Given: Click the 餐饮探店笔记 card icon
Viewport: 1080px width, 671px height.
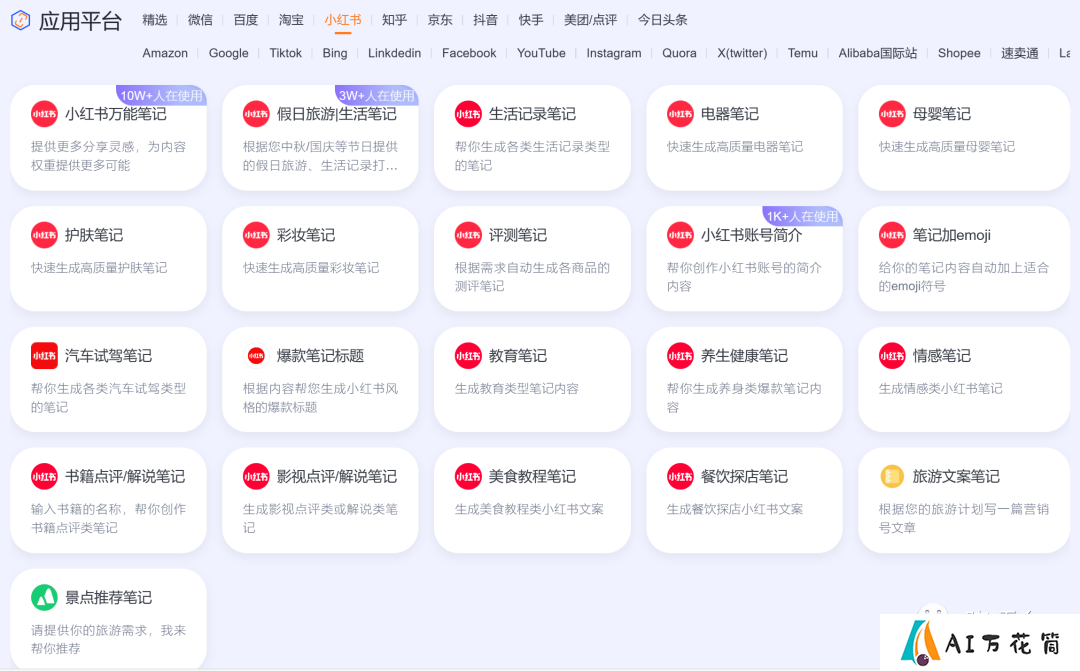Looking at the screenshot, I should click(681, 477).
